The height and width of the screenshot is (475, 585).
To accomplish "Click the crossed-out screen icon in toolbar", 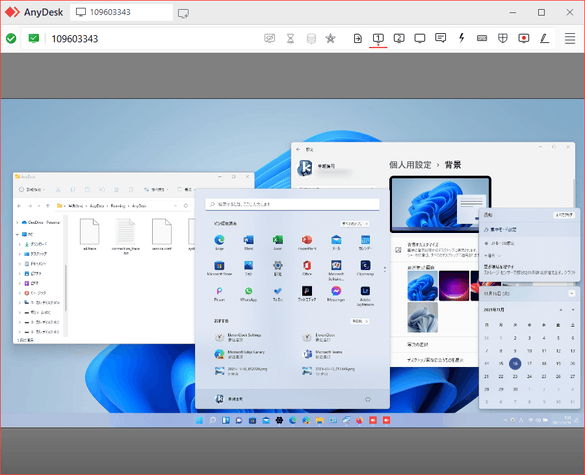I will point(269,38).
